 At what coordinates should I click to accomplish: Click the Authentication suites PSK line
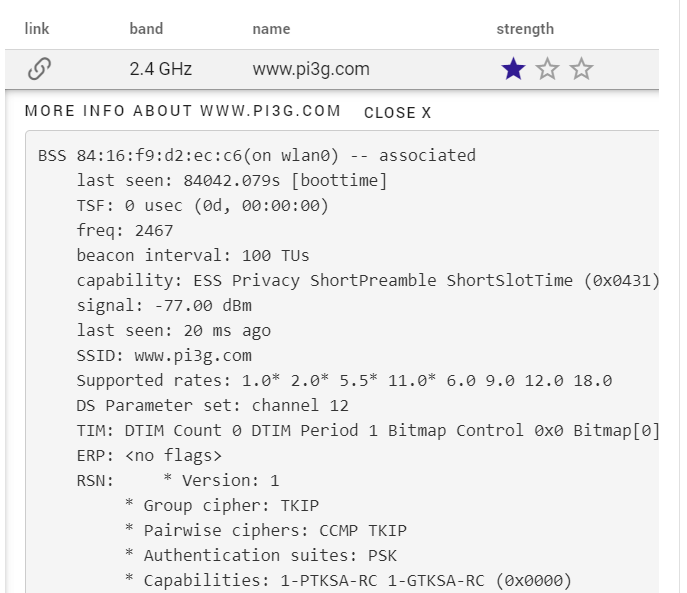[x=261, y=556]
